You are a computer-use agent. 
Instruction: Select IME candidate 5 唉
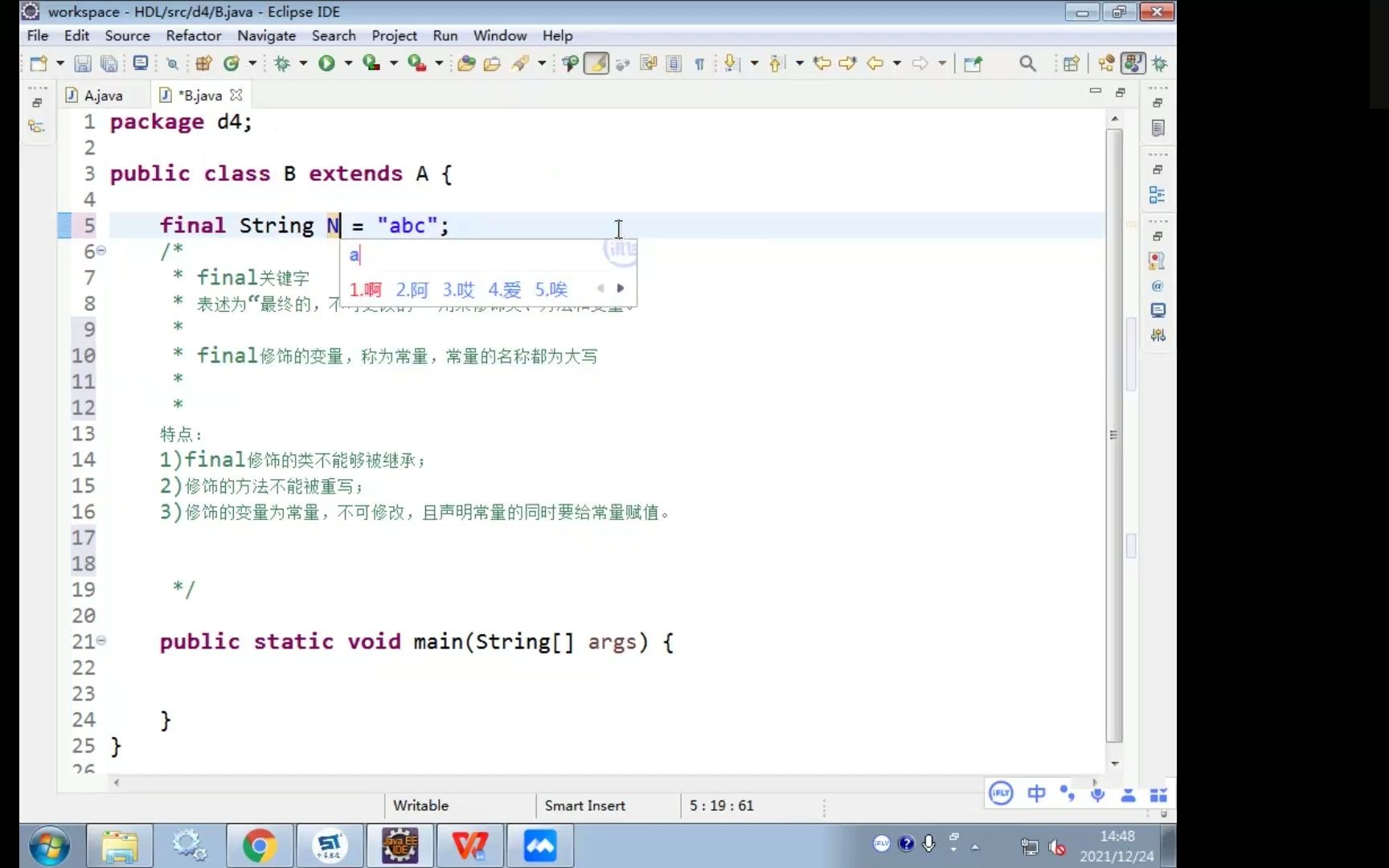pos(551,289)
